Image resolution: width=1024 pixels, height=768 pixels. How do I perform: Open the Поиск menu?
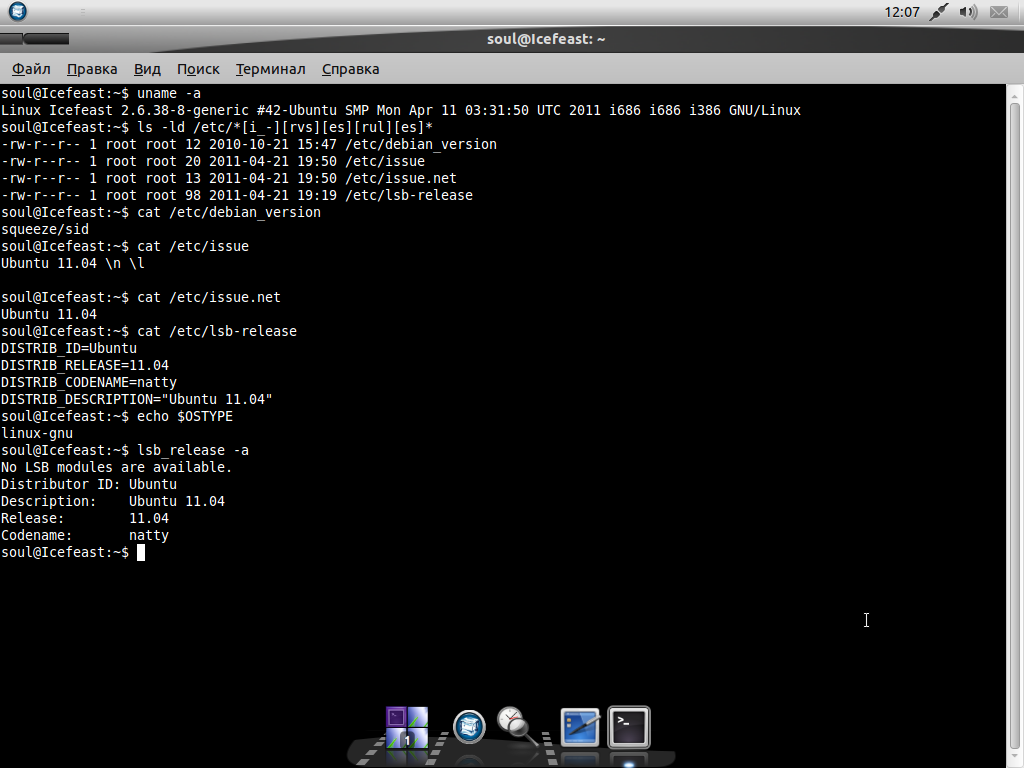tap(198, 69)
